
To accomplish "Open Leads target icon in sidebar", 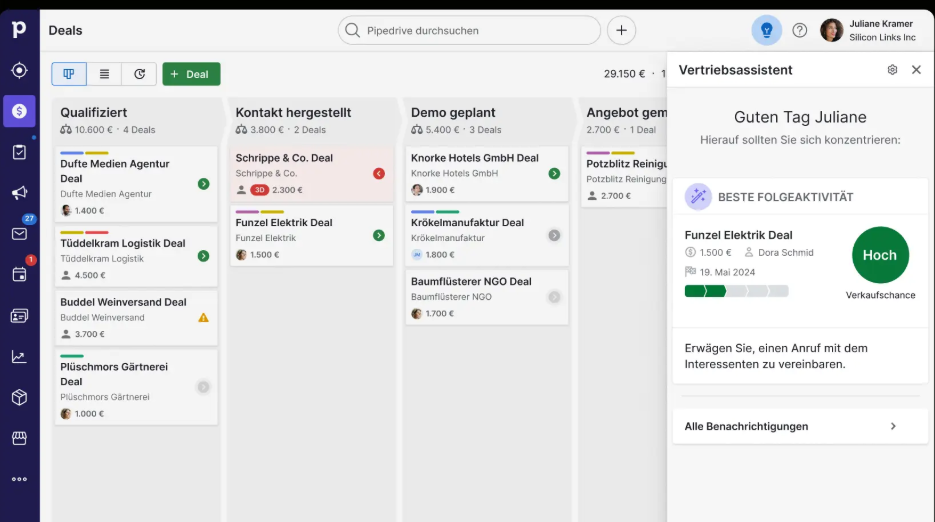I will (19, 70).
